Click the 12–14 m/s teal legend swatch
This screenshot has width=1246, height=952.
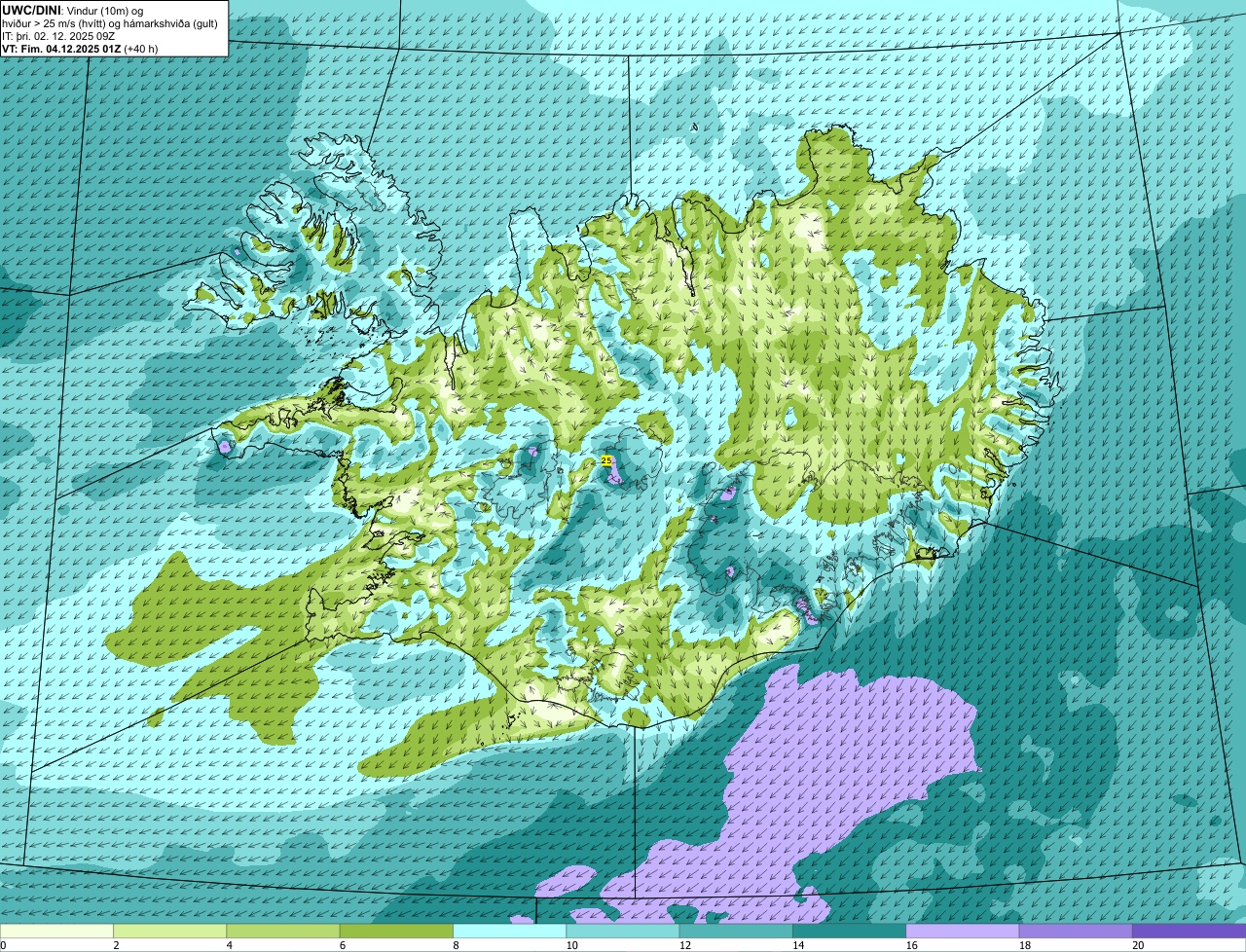(736, 932)
